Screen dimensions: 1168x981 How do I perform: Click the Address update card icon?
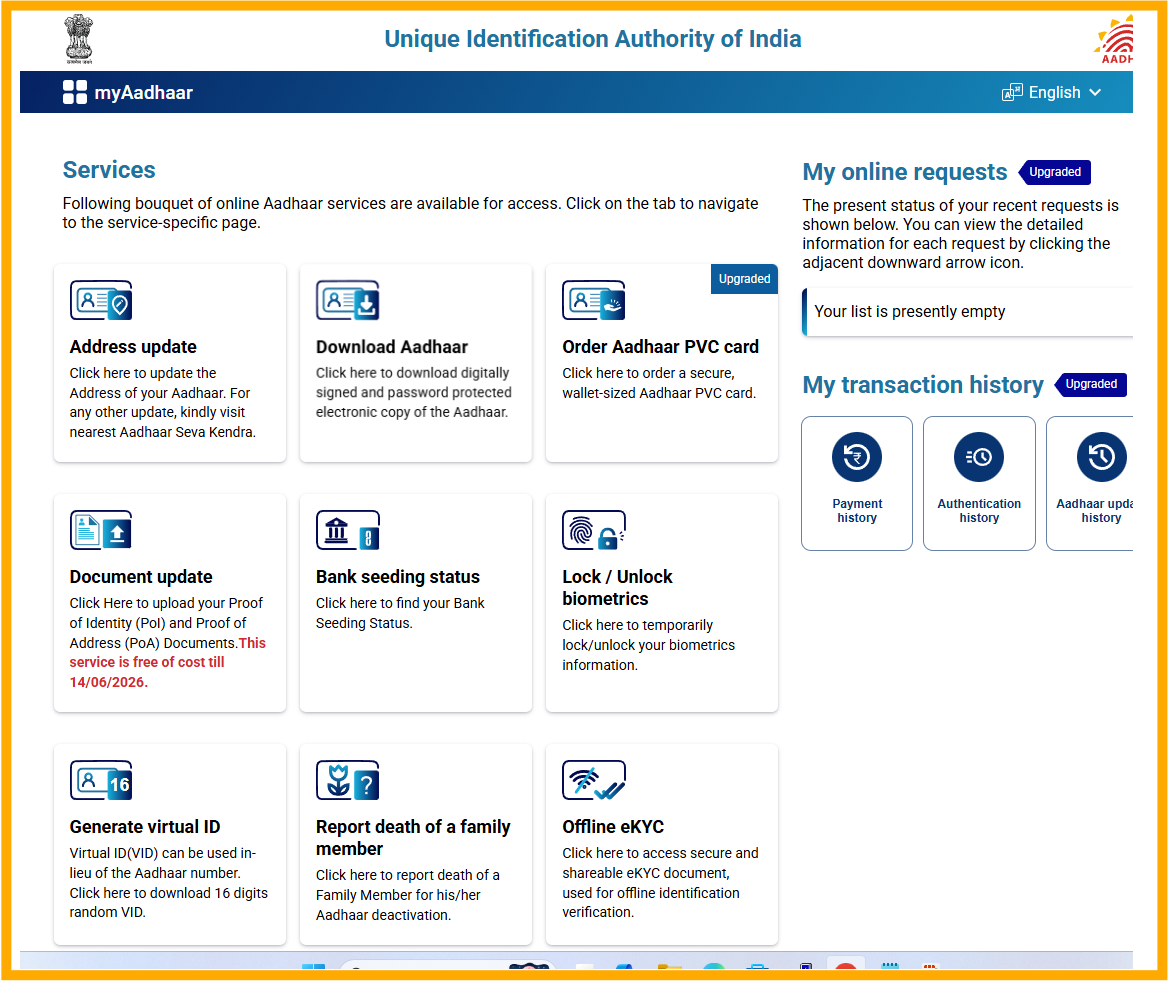coord(101,300)
